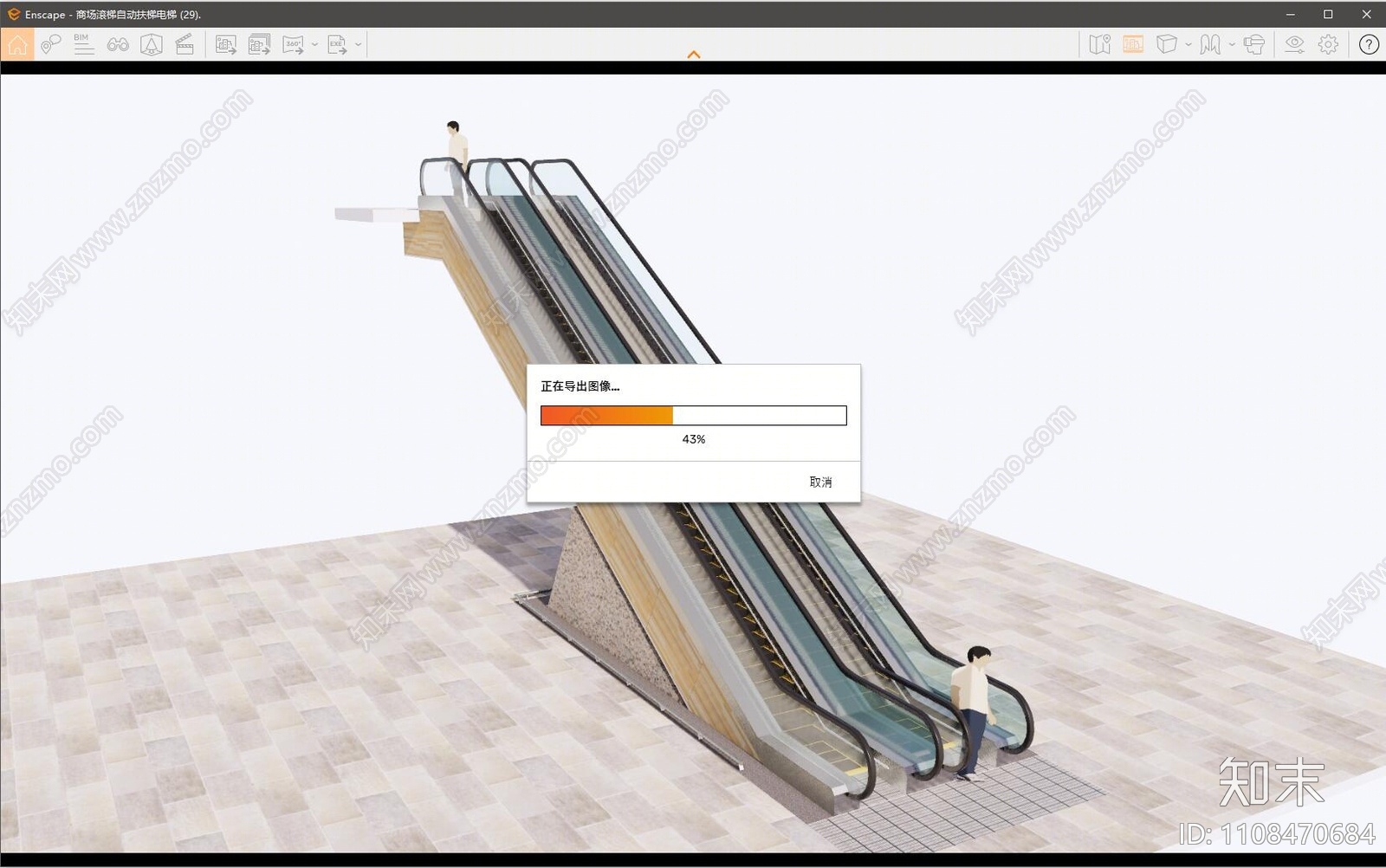The width and height of the screenshot is (1386, 868).
Task: Click the 360° panorama export icon
Action: click(294, 44)
